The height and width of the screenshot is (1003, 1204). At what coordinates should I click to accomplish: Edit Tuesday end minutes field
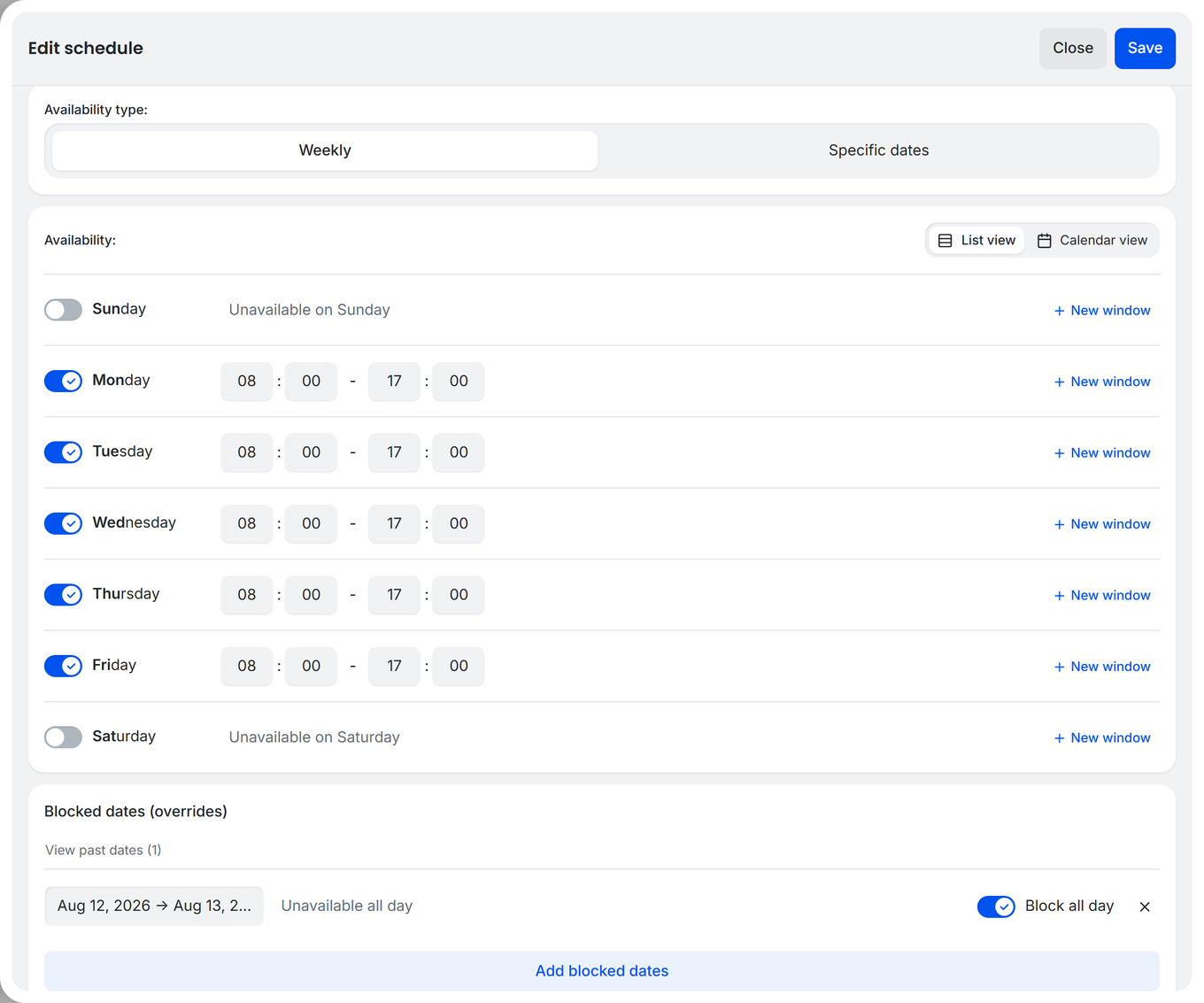click(x=459, y=452)
